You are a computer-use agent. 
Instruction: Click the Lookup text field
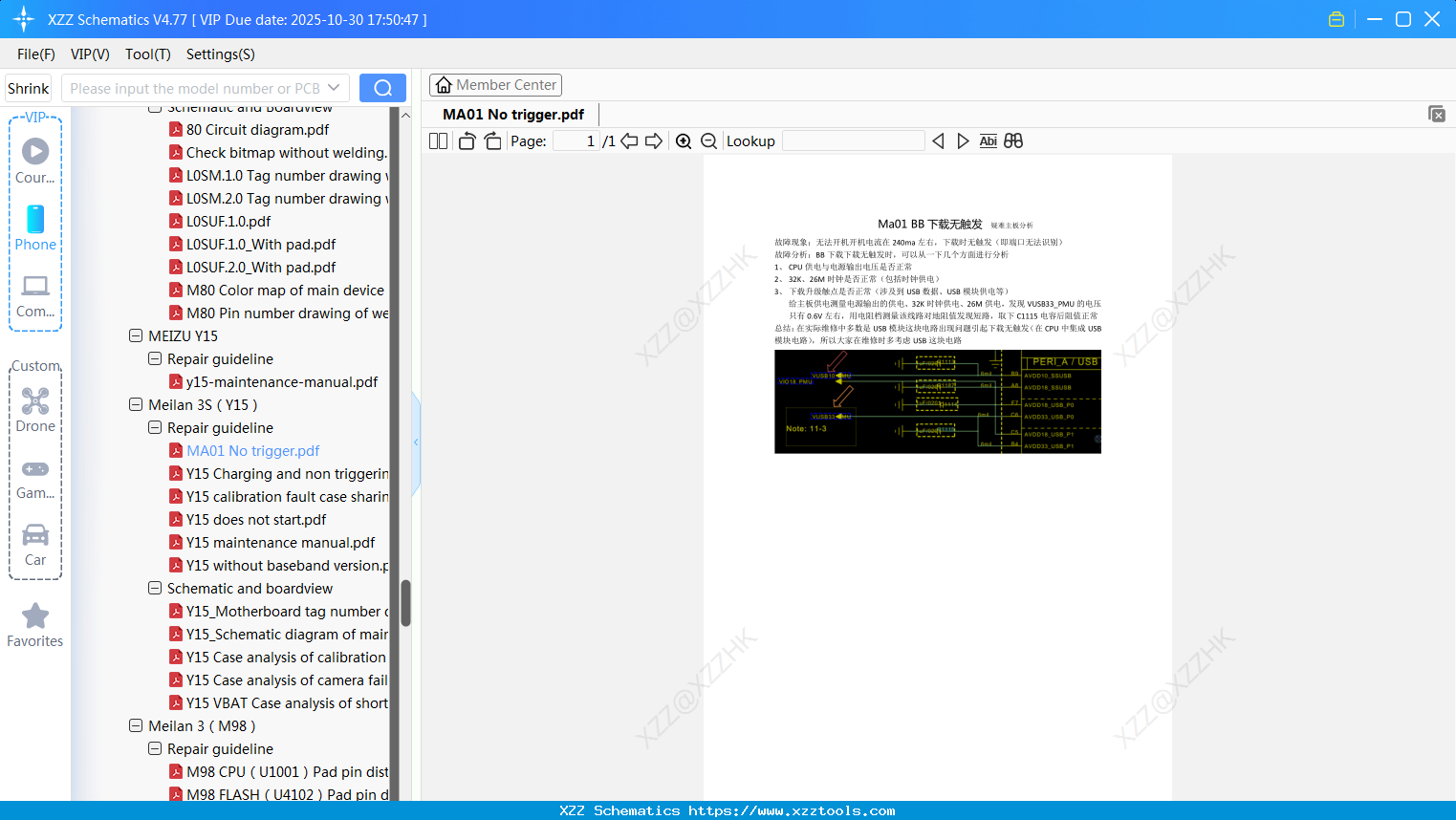coord(853,140)
